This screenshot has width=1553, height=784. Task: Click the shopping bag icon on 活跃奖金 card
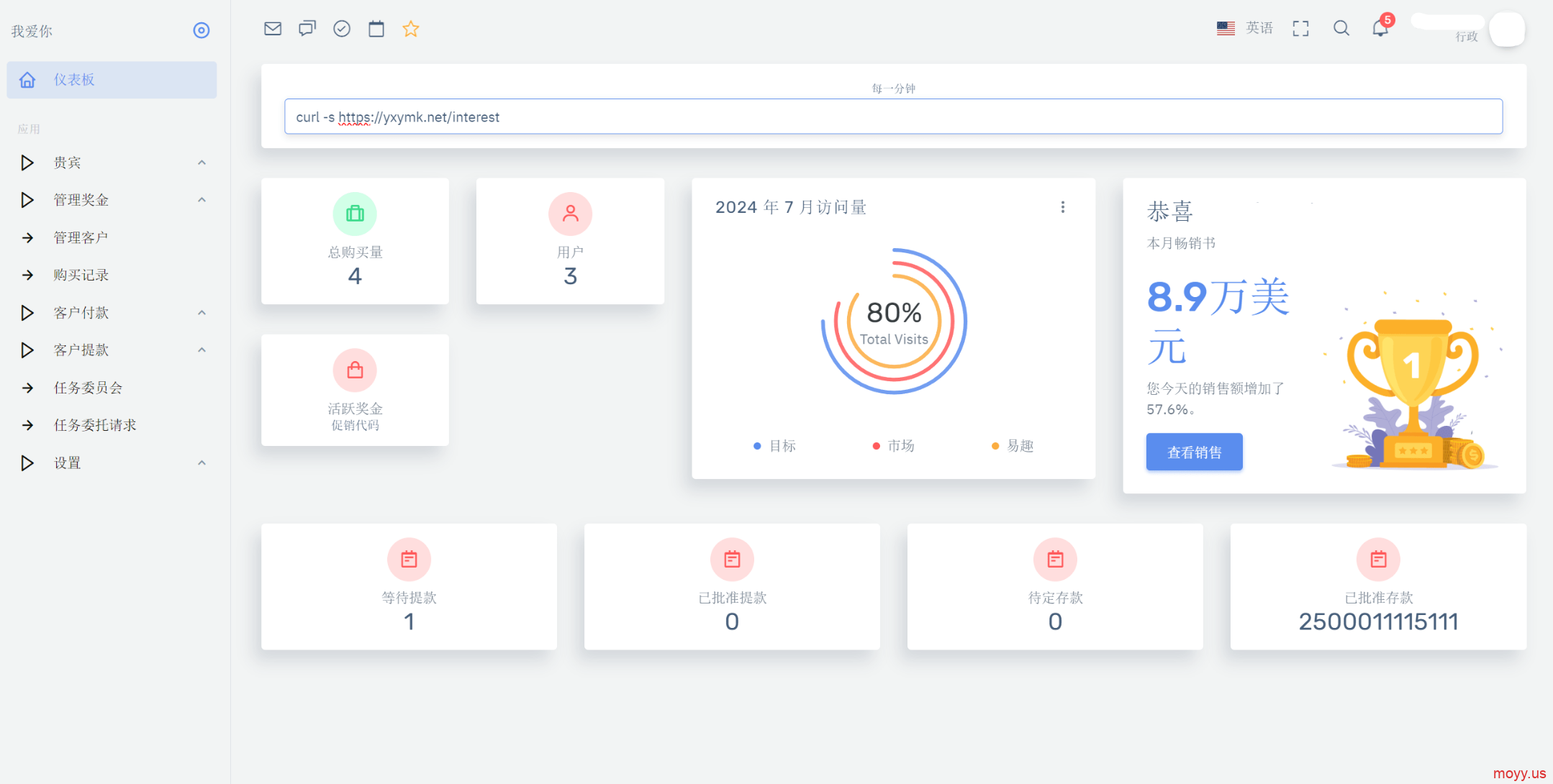(x=355, y=370)
